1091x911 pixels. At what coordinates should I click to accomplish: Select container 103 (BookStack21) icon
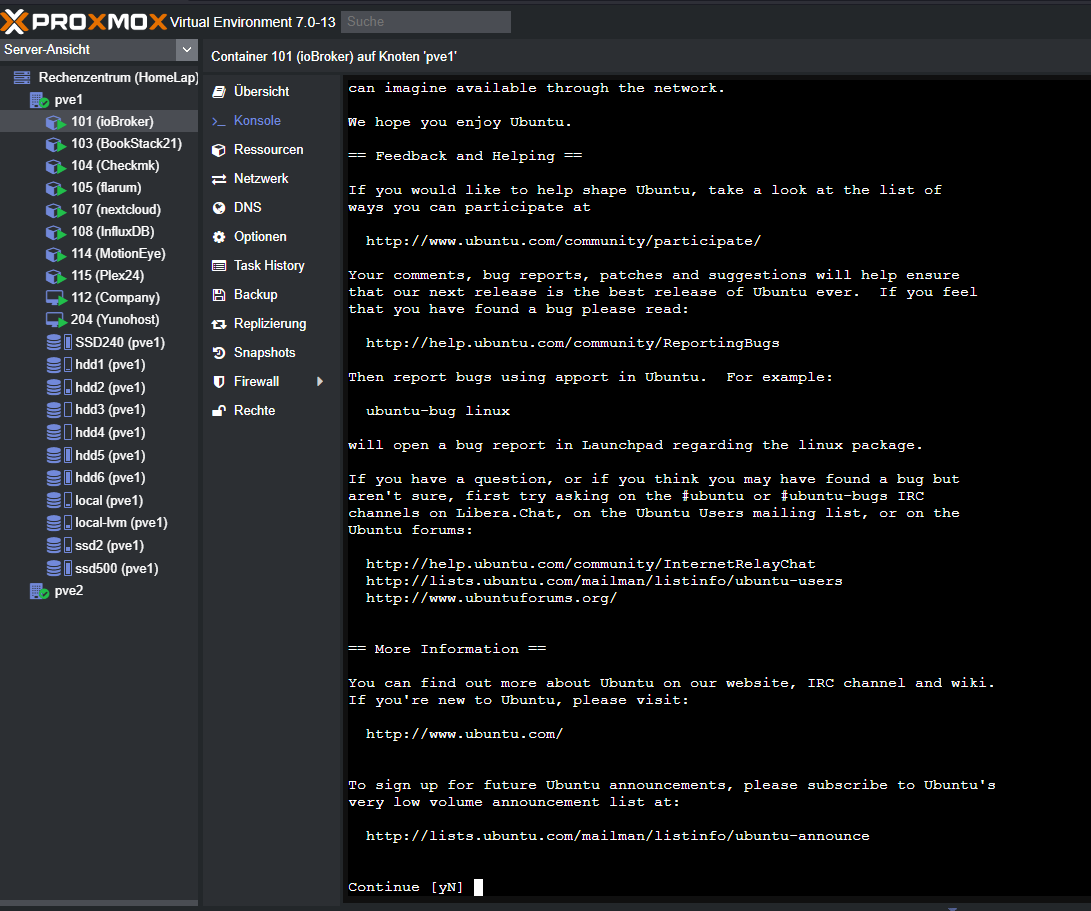click(56, 144)
